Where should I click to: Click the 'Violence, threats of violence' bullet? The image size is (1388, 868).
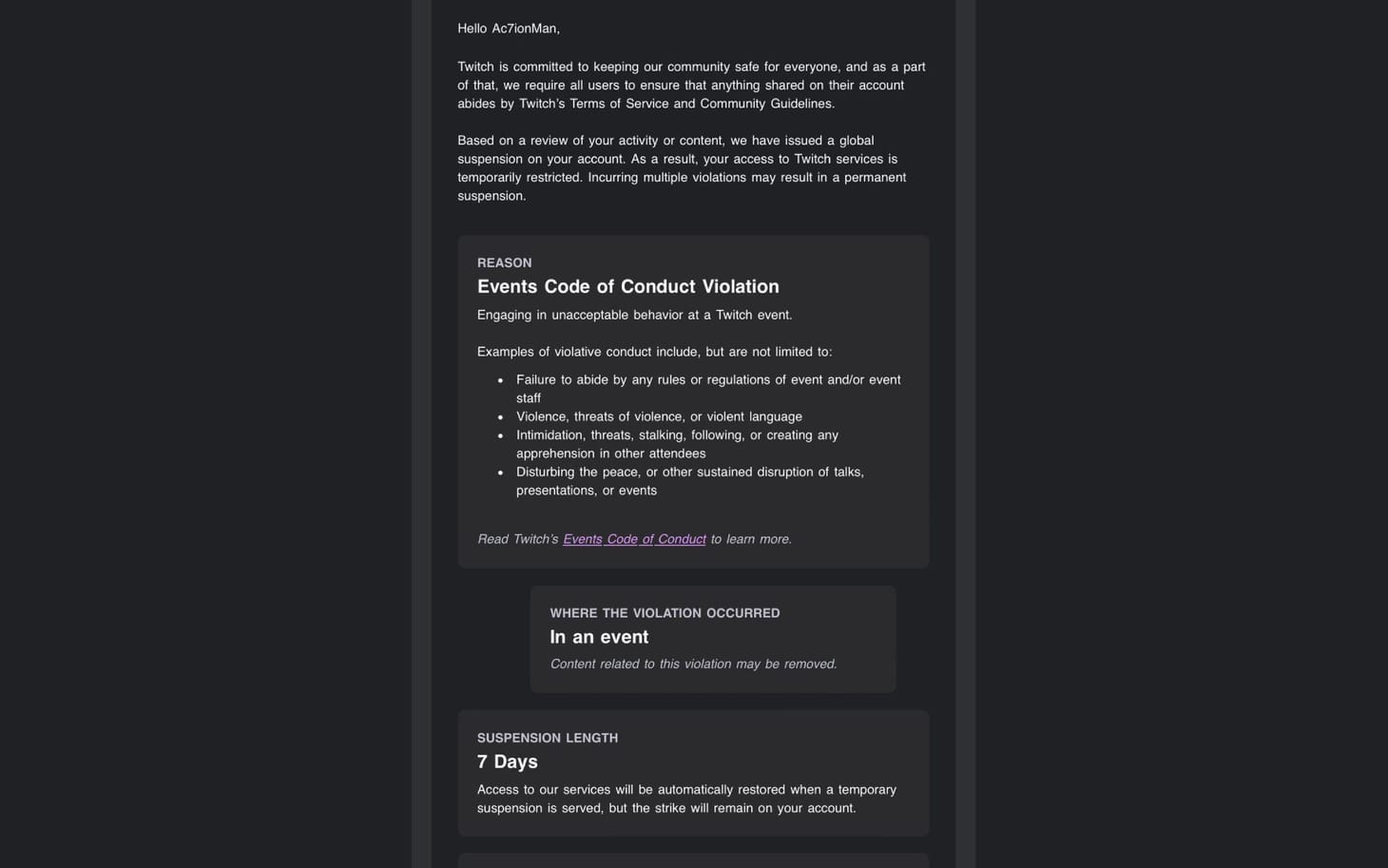(x=659, y=416)
